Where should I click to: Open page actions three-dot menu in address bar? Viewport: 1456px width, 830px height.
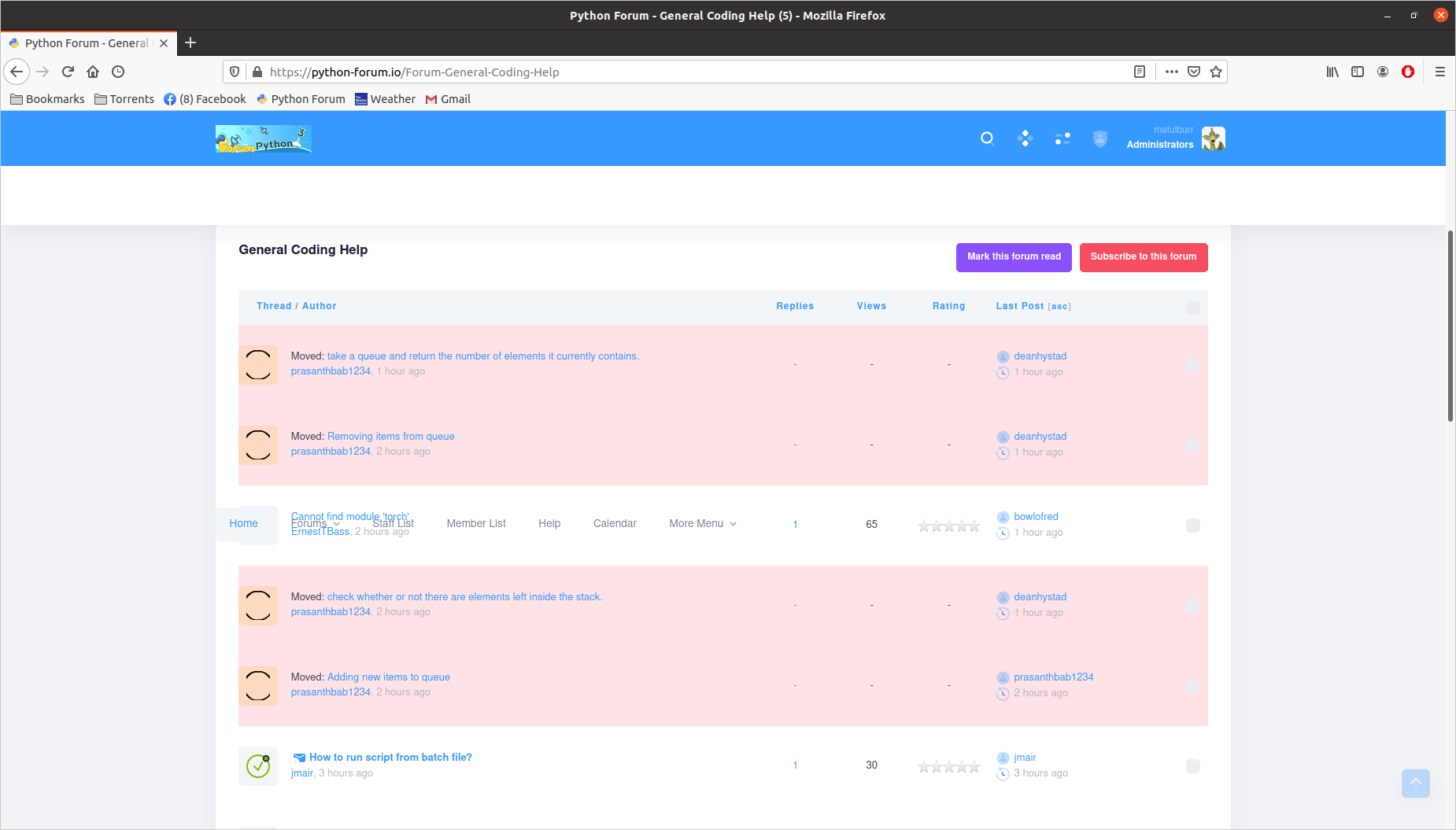click(1171, 72)
